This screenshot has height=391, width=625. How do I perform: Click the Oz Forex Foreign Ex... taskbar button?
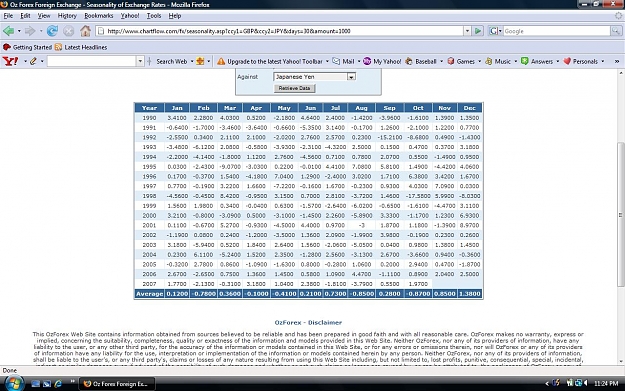click(x=117, y=384)
